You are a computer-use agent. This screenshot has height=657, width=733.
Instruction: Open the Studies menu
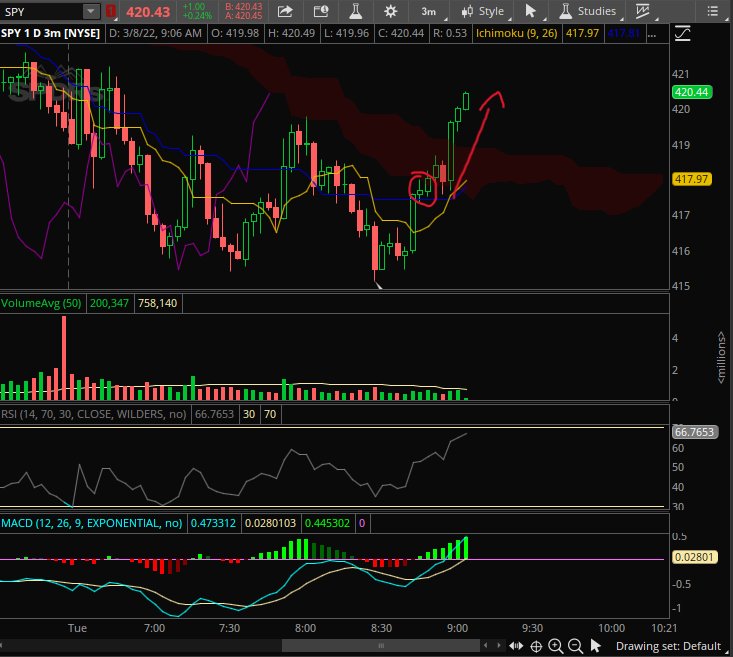pos(588,11)
